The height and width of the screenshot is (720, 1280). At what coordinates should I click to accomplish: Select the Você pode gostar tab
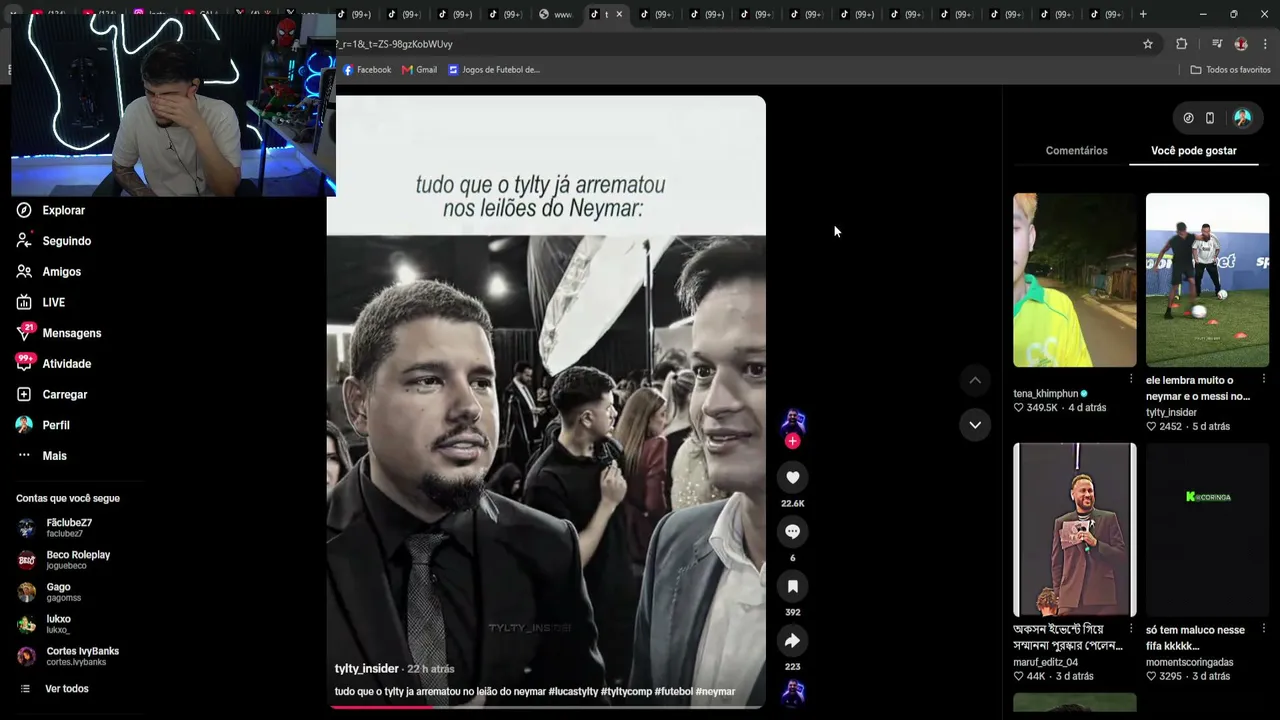coord(1194,151)
